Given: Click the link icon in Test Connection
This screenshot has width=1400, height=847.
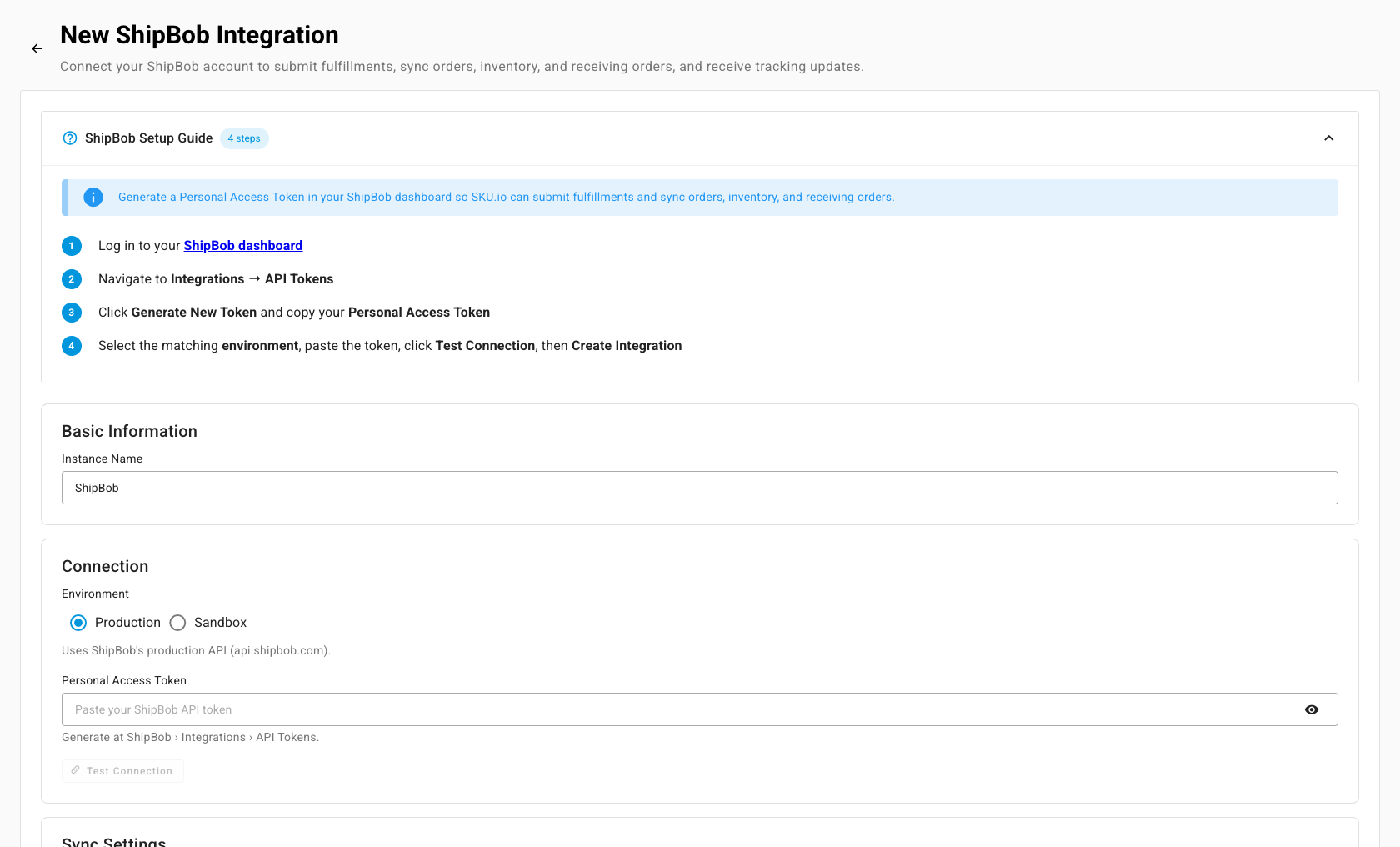Looking at the screenshot, I should pyautogui.click(x=75, y=770).
